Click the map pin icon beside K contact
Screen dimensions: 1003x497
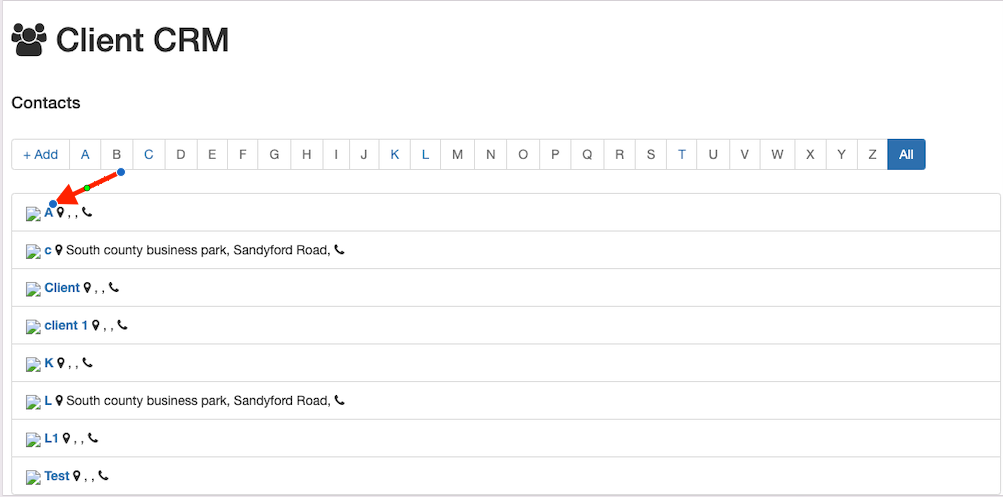pyautogui.click(x=60, y=363)
